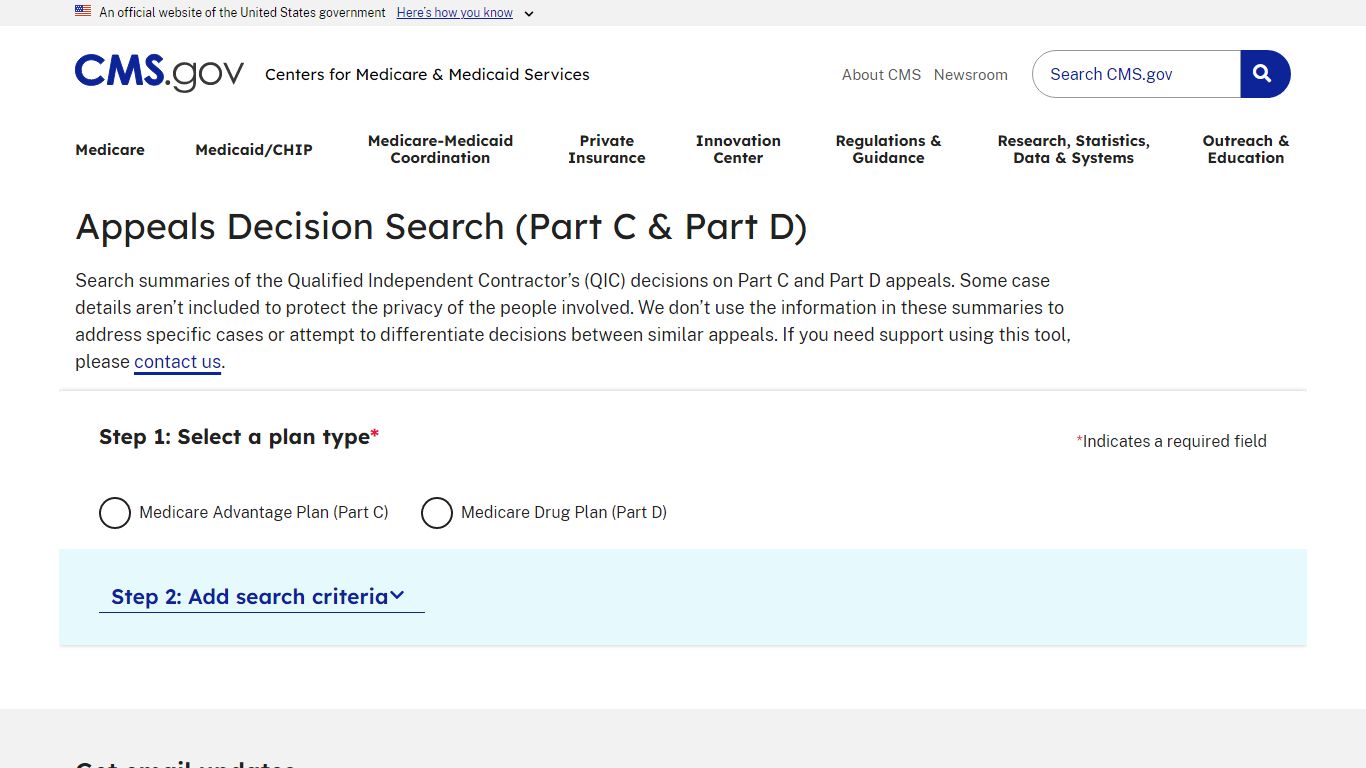Follow the "contact us" link
This screenshot has height=768, width=1366.
coord(177,362)
